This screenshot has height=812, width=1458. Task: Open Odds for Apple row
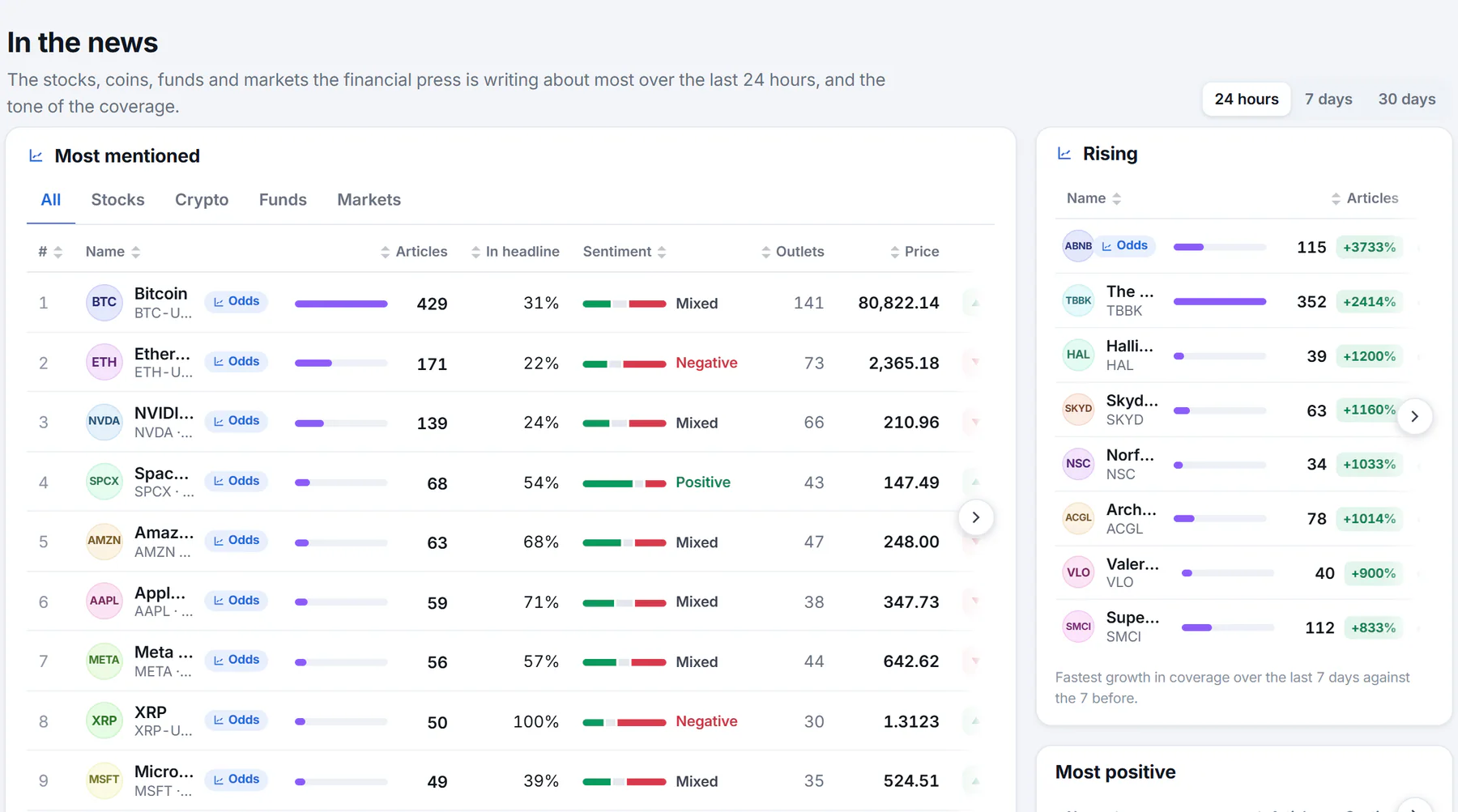(x=236, y=600)
